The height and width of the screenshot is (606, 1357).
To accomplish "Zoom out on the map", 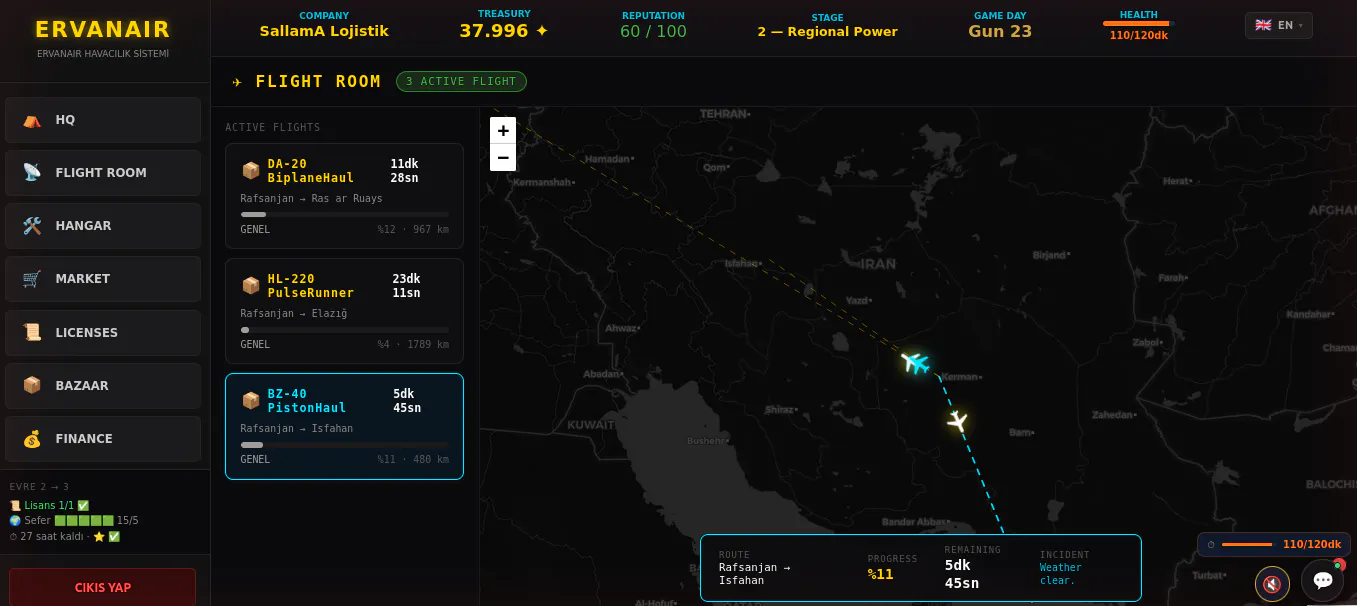I will (503, 158).
